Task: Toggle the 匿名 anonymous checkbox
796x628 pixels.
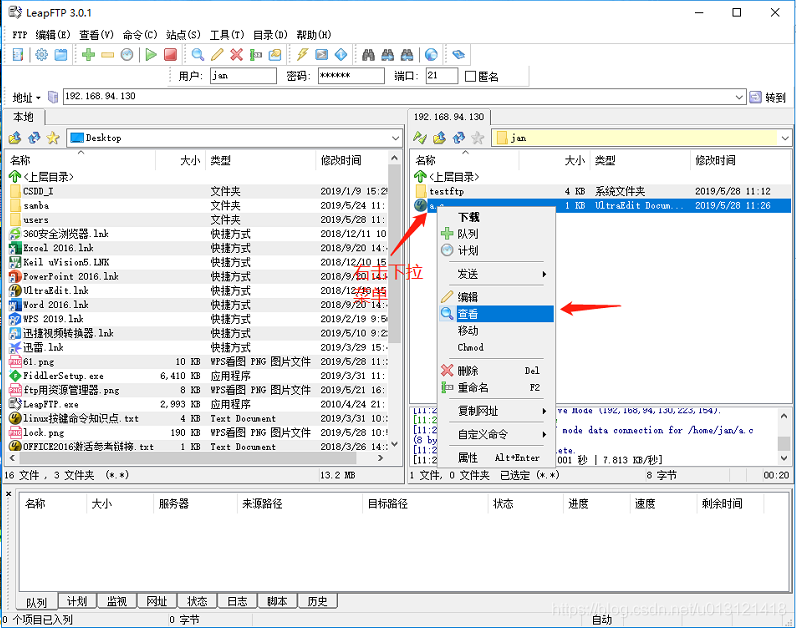Action: [x=470, y=76]
